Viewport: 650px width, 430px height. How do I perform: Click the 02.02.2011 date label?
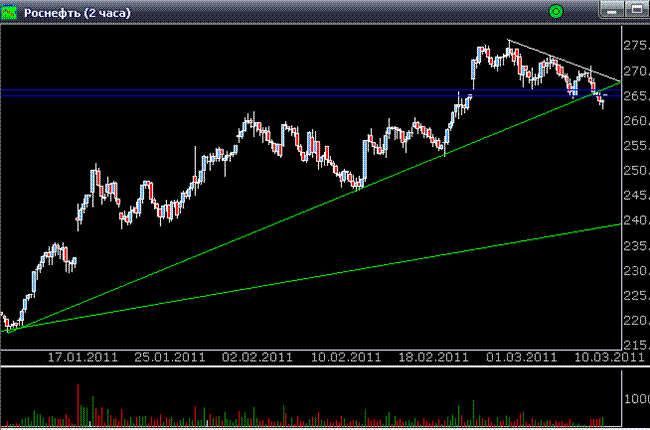point(257,357)
